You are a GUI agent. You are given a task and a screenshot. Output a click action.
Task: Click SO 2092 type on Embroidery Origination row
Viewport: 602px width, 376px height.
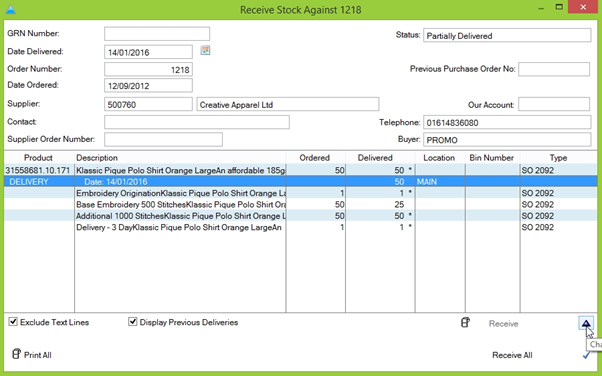538,193
